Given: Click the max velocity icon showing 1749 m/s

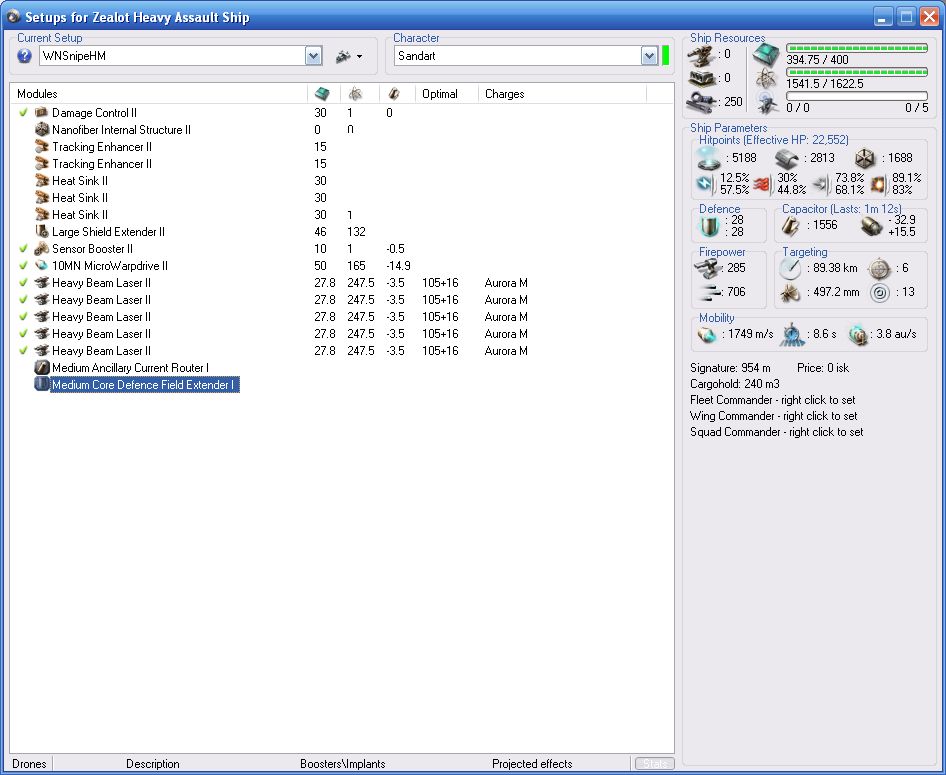Looking at the screenshot, I should [707, 334].
